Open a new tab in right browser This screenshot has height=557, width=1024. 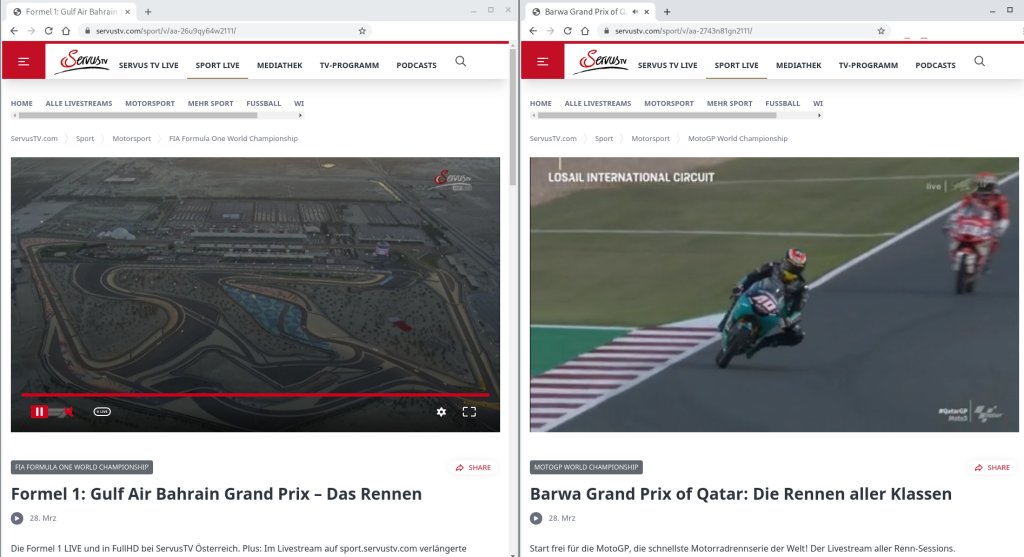(x=667, y=12)
